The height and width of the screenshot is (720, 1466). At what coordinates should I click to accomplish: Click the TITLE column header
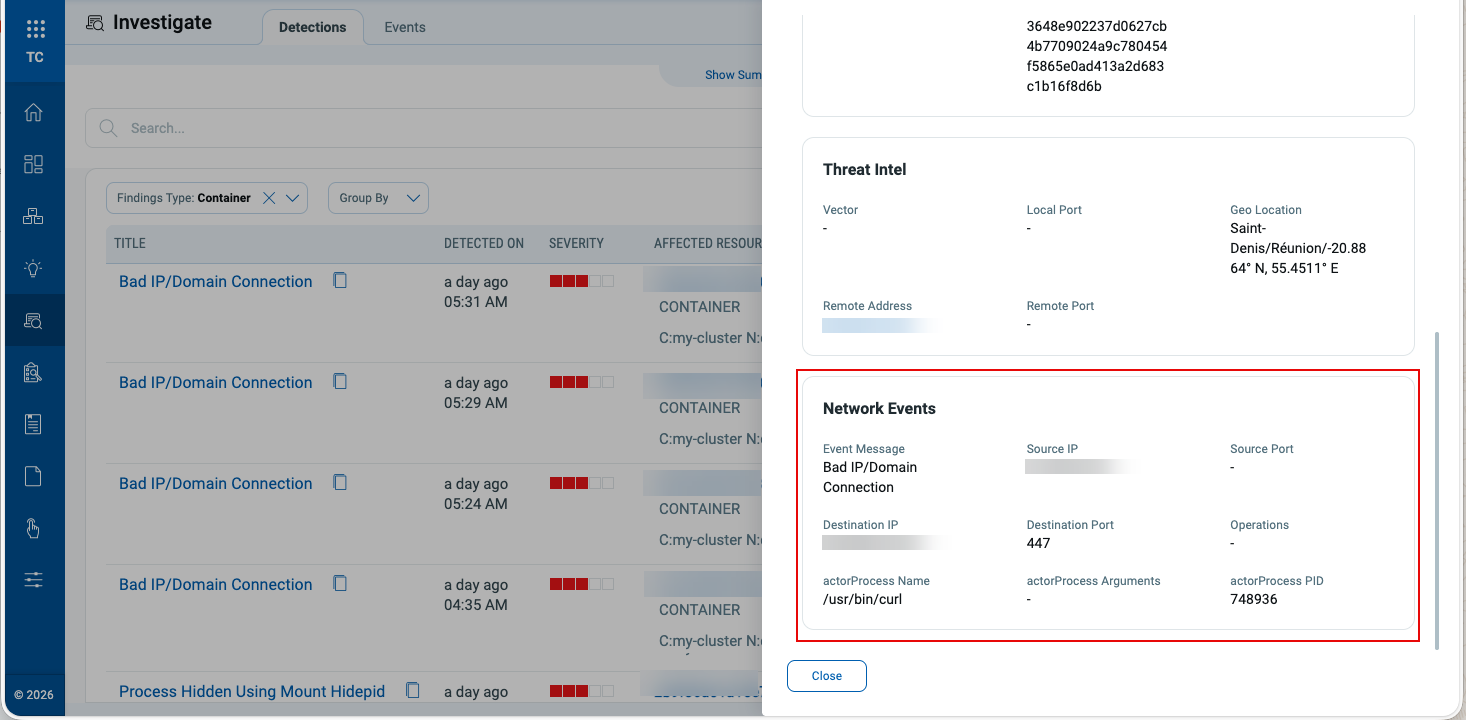[130, 243]
